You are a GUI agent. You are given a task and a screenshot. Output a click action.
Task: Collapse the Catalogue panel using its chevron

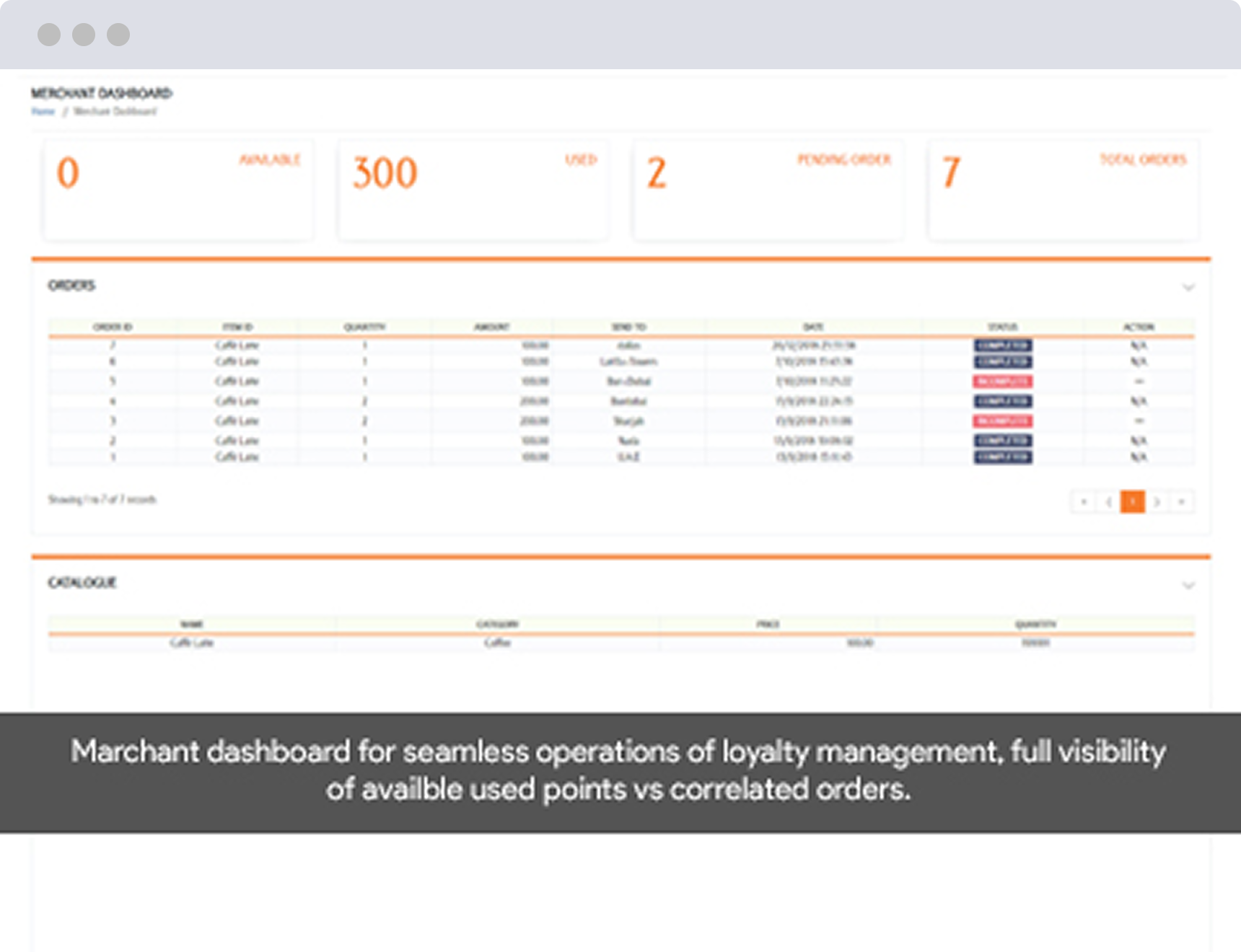pyautogui.click(x=1188, y=585)
